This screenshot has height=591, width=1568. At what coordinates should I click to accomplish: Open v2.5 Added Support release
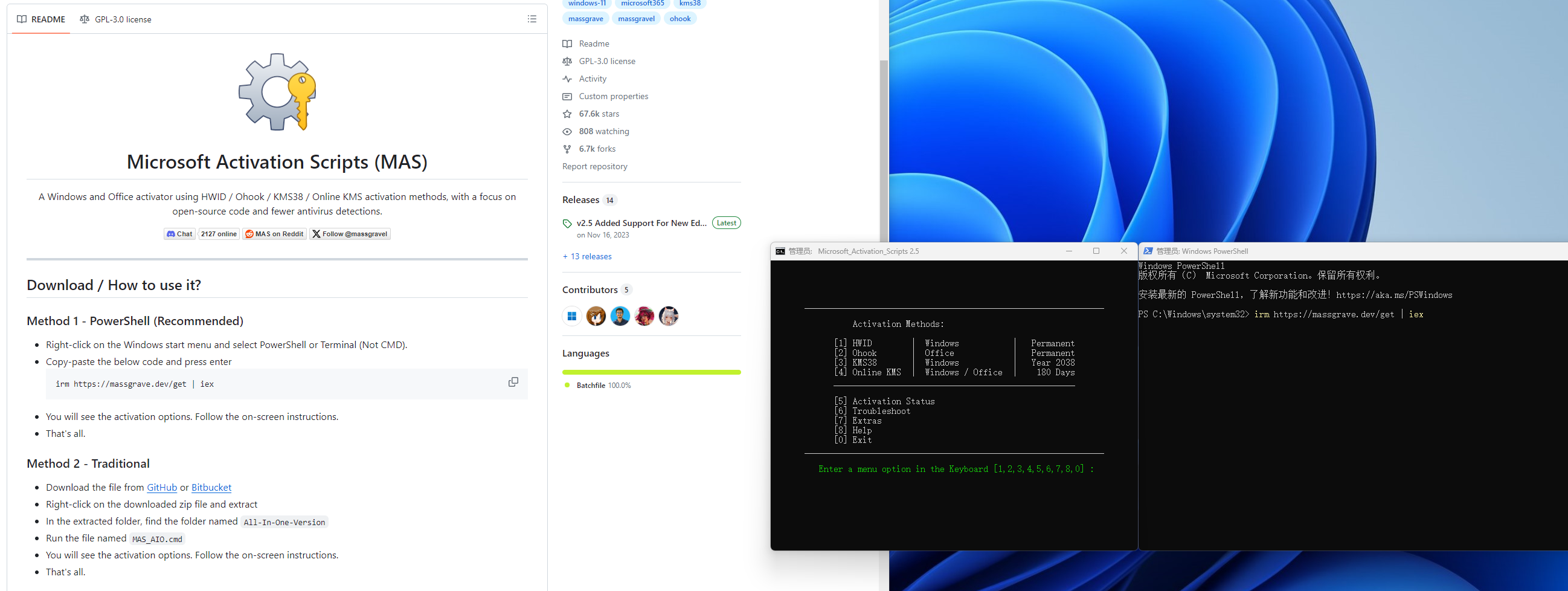click(641, 223)
